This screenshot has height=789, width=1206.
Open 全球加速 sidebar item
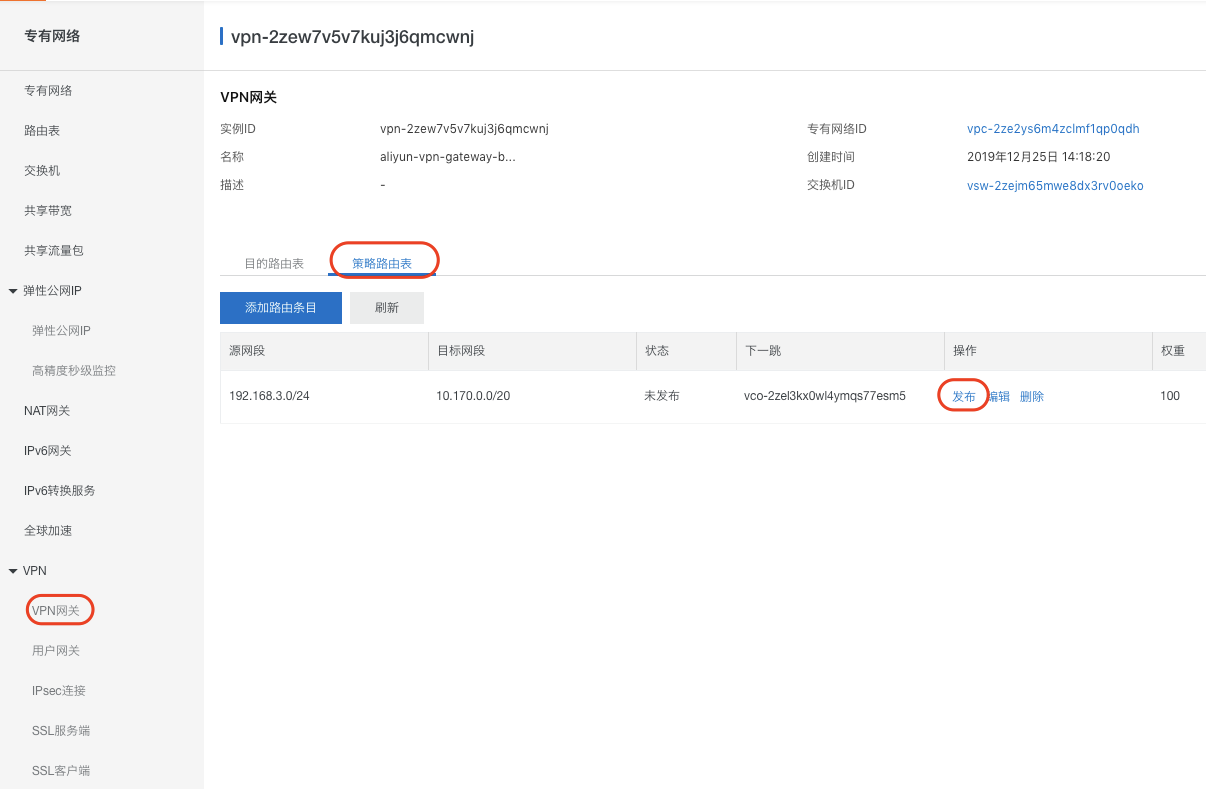tap(48, 531)
